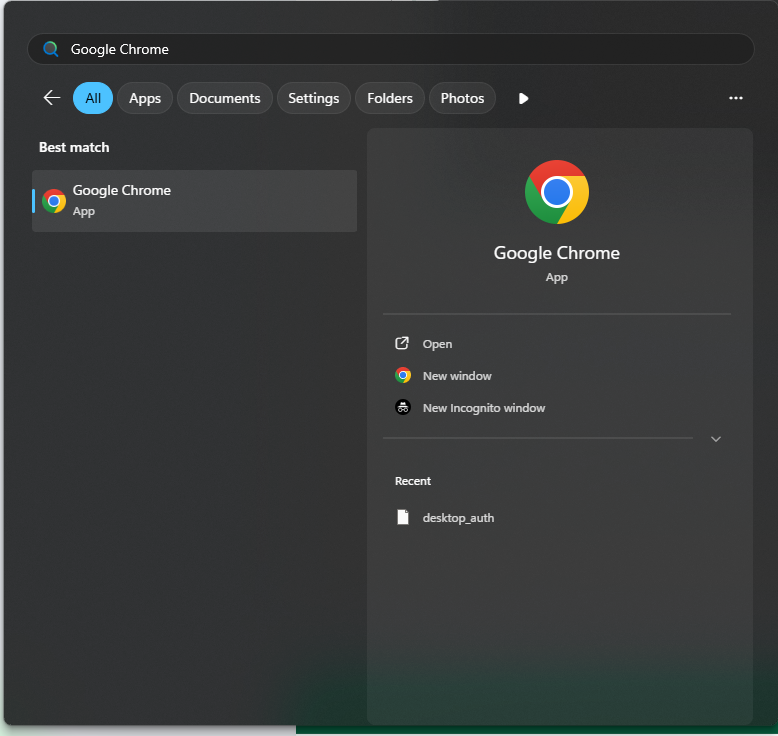
Task: Select the All filter tab
Action: (x=93, y=98)
